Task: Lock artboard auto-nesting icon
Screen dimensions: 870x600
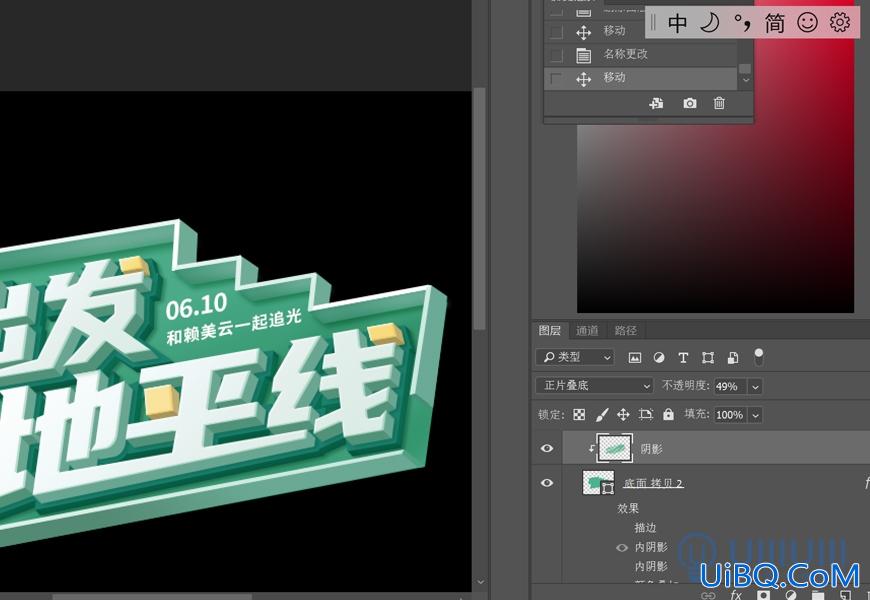Action: point(645,415)
